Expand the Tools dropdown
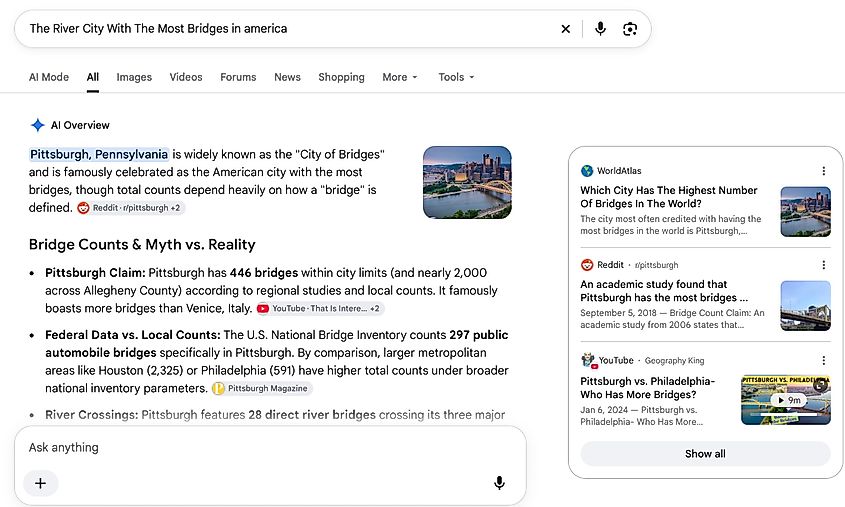845x507 pixels. 456,77
